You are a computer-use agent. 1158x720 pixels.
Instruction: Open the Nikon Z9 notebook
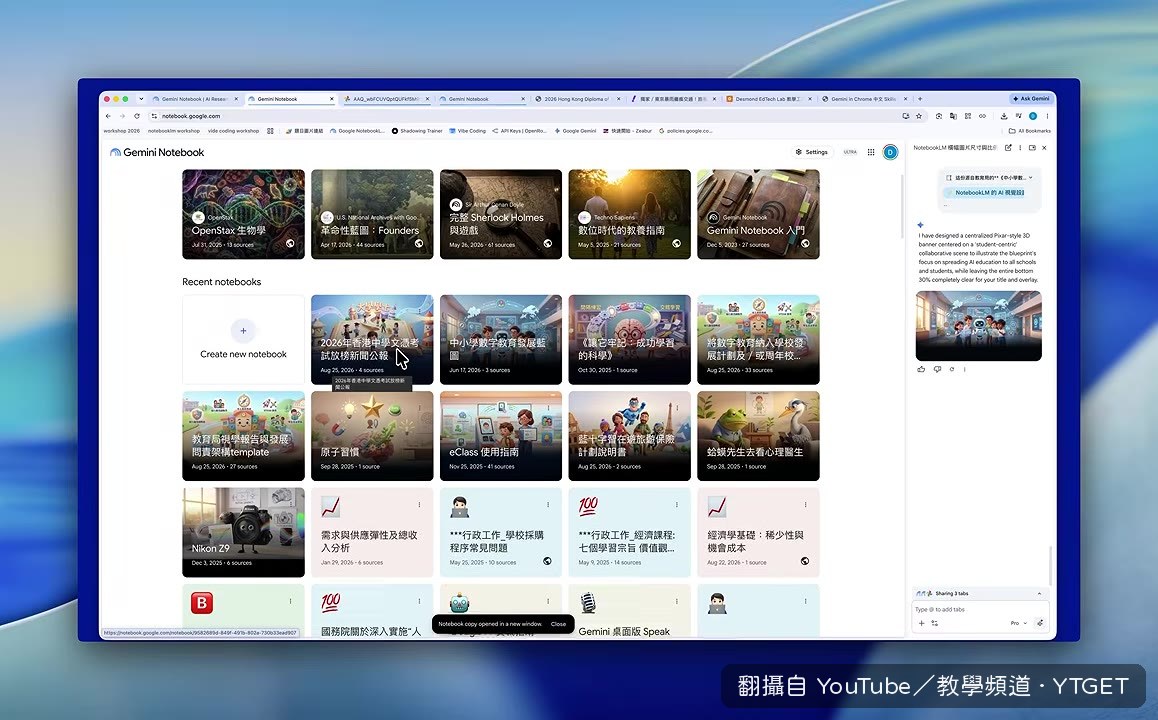[x=244, y=532]
